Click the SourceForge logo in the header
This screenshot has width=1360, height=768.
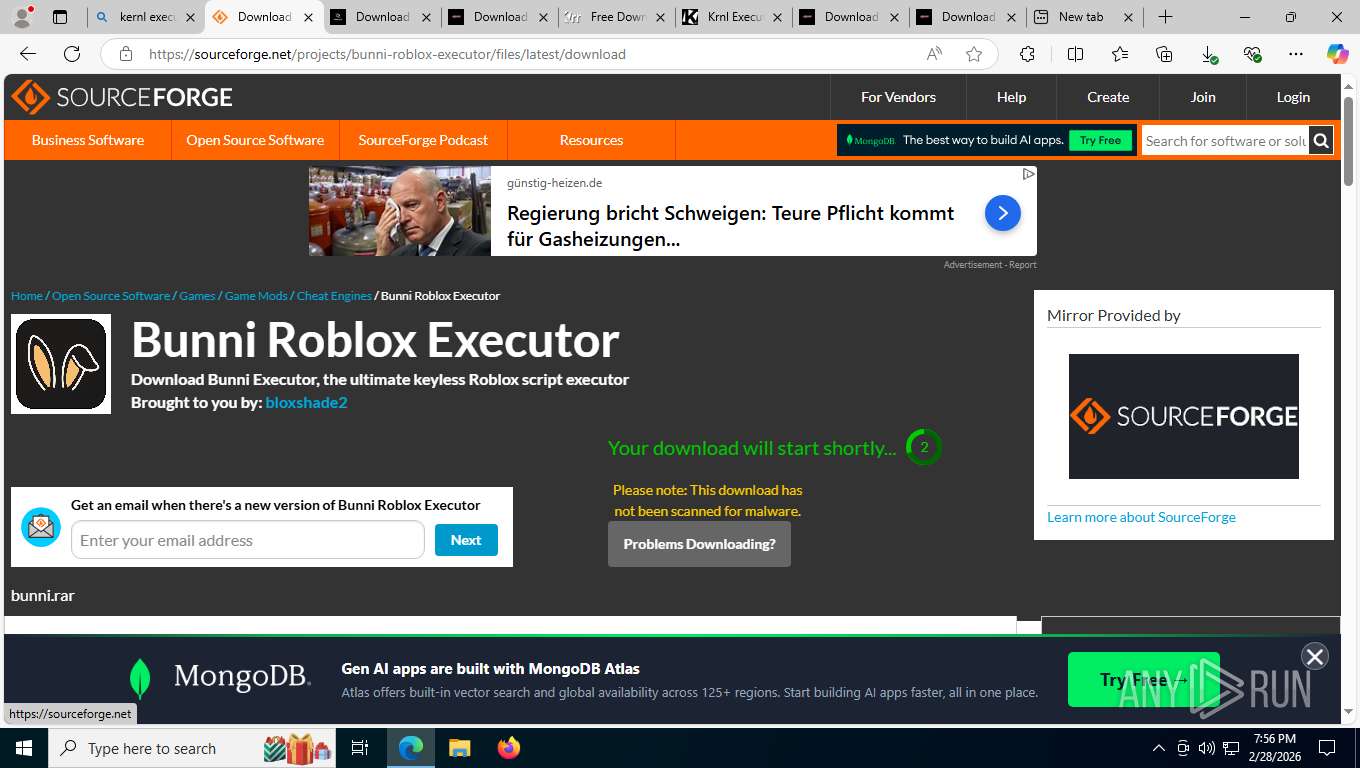(122, 97)
